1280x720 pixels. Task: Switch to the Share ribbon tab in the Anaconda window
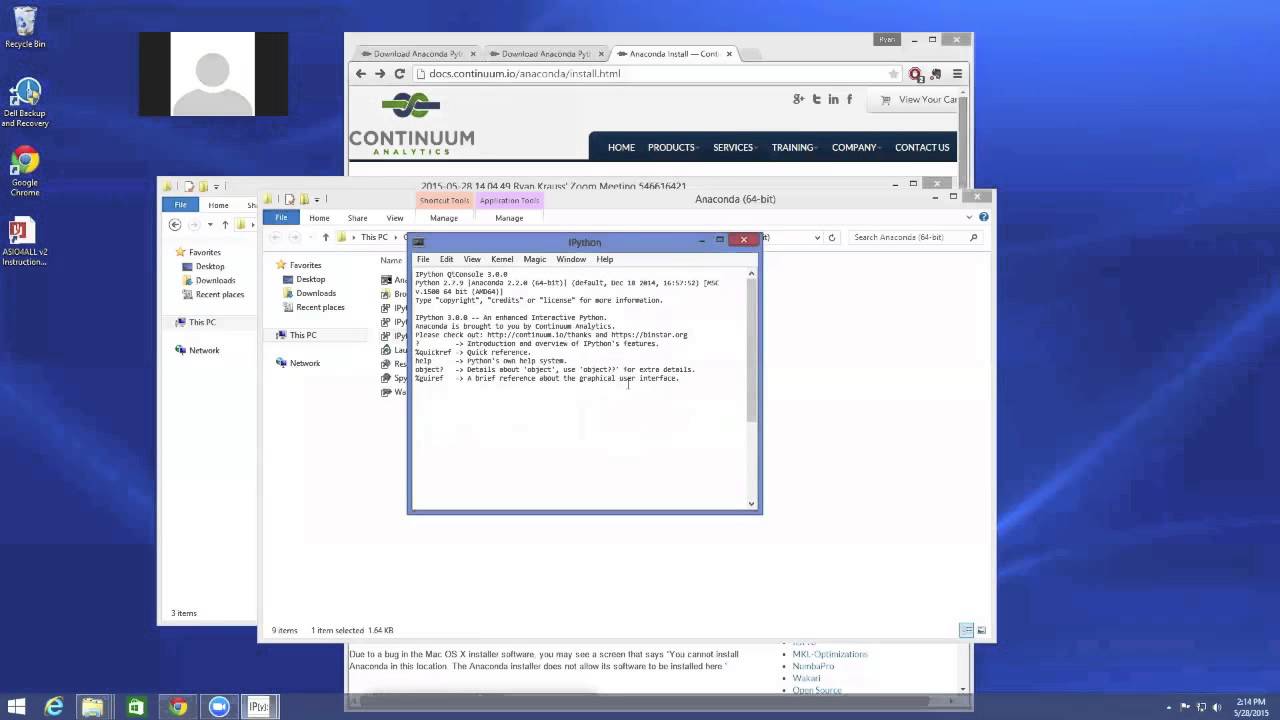click(x=357, y=218)
